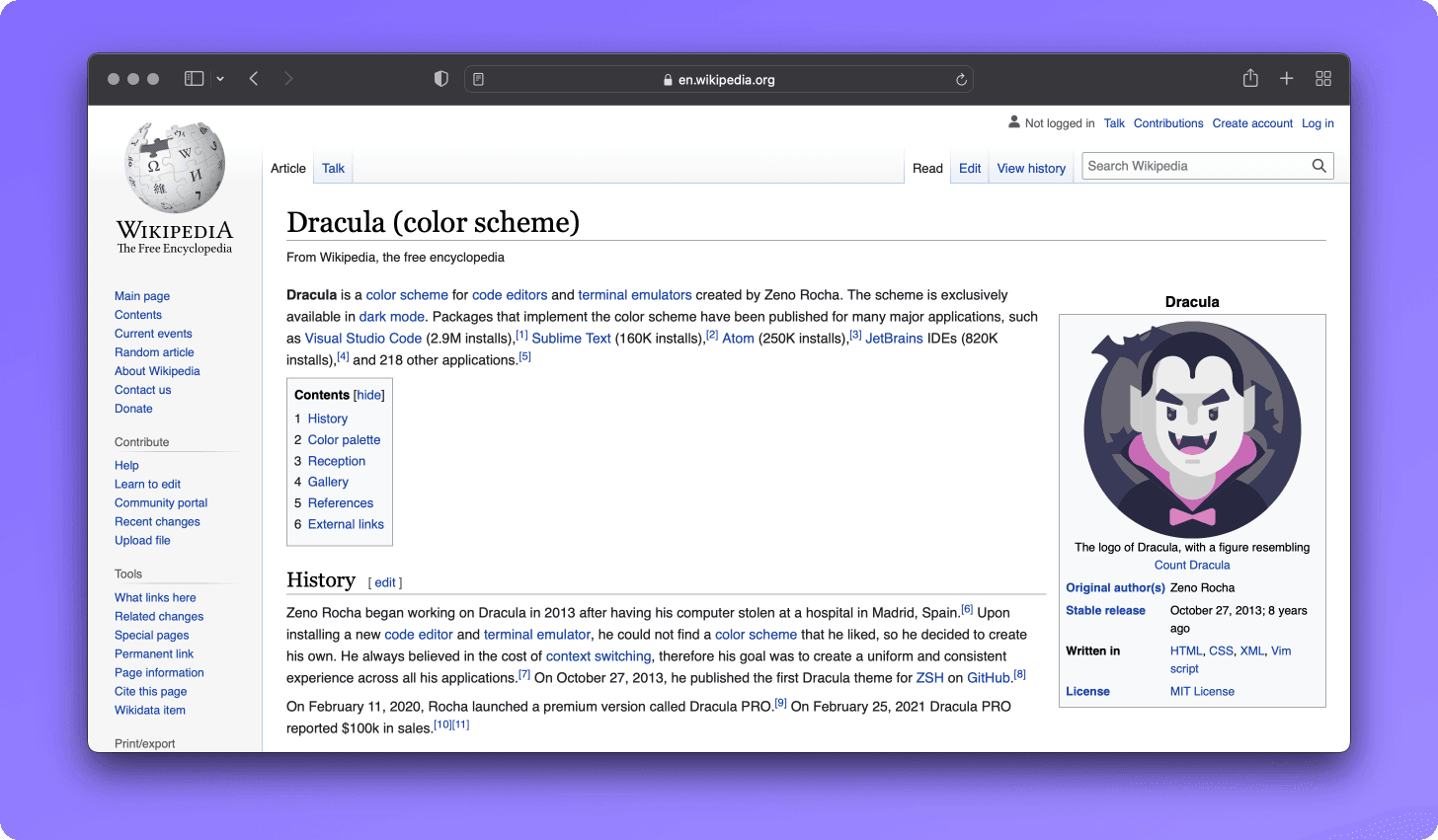
Task: Follow the dark mode link
Action: click(392, 316)
